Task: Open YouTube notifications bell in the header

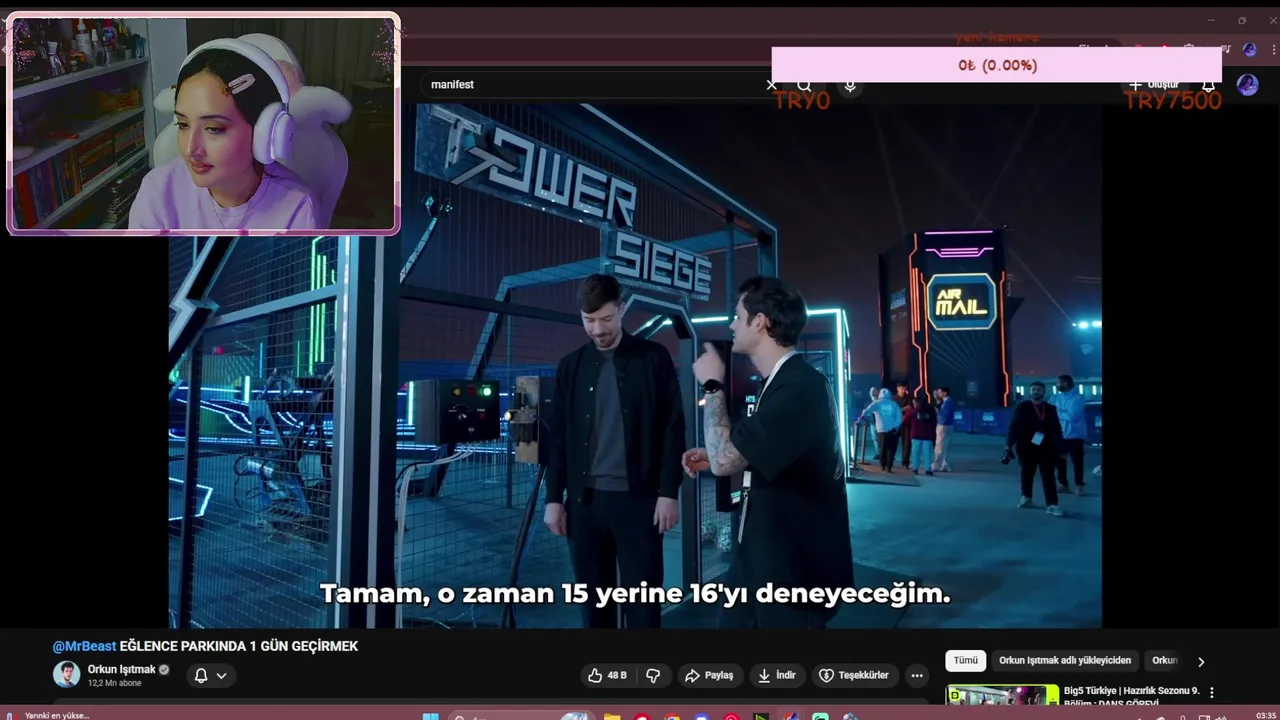Action: tap(1208, 85)
